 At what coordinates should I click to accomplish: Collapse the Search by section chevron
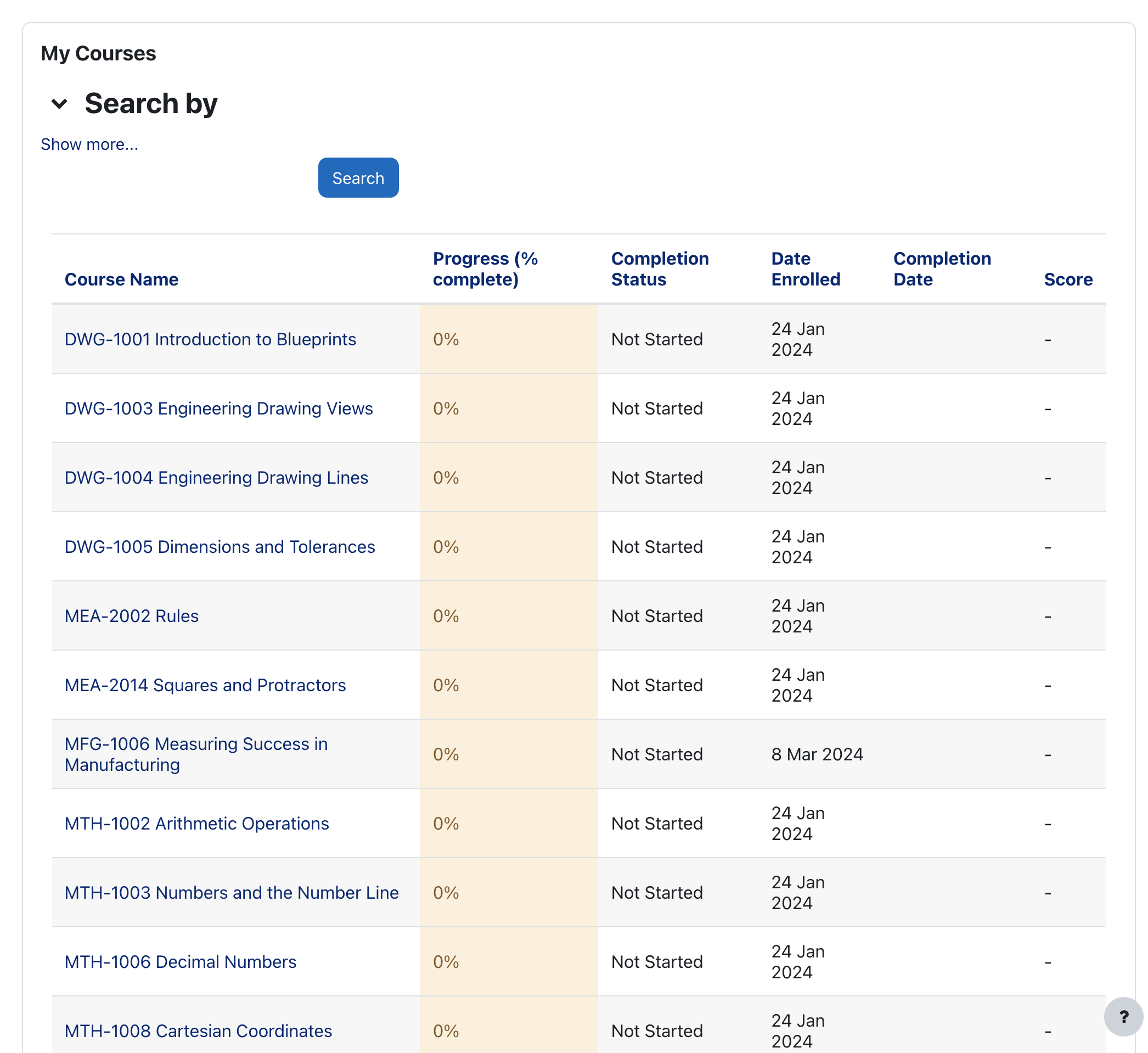pyautogui.click(x=59, y=104)
